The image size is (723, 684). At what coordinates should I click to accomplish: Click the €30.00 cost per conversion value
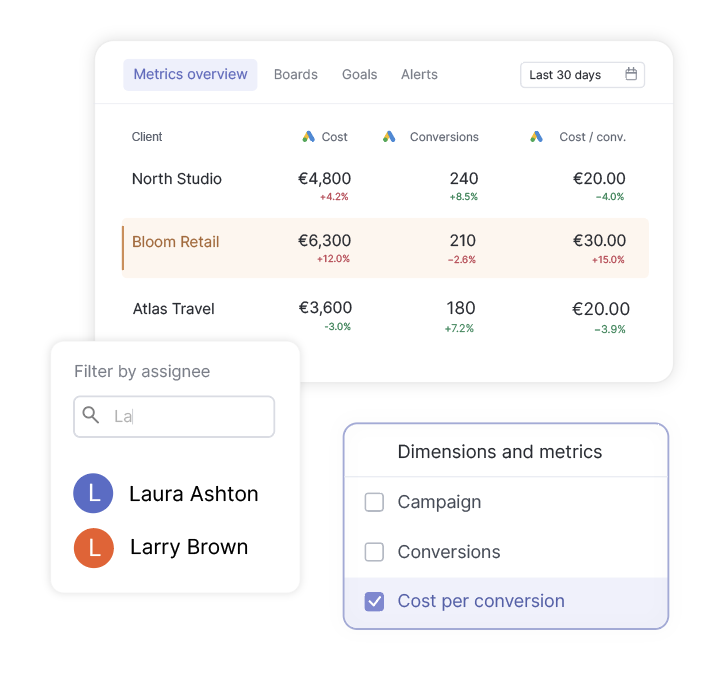(599, 240)
